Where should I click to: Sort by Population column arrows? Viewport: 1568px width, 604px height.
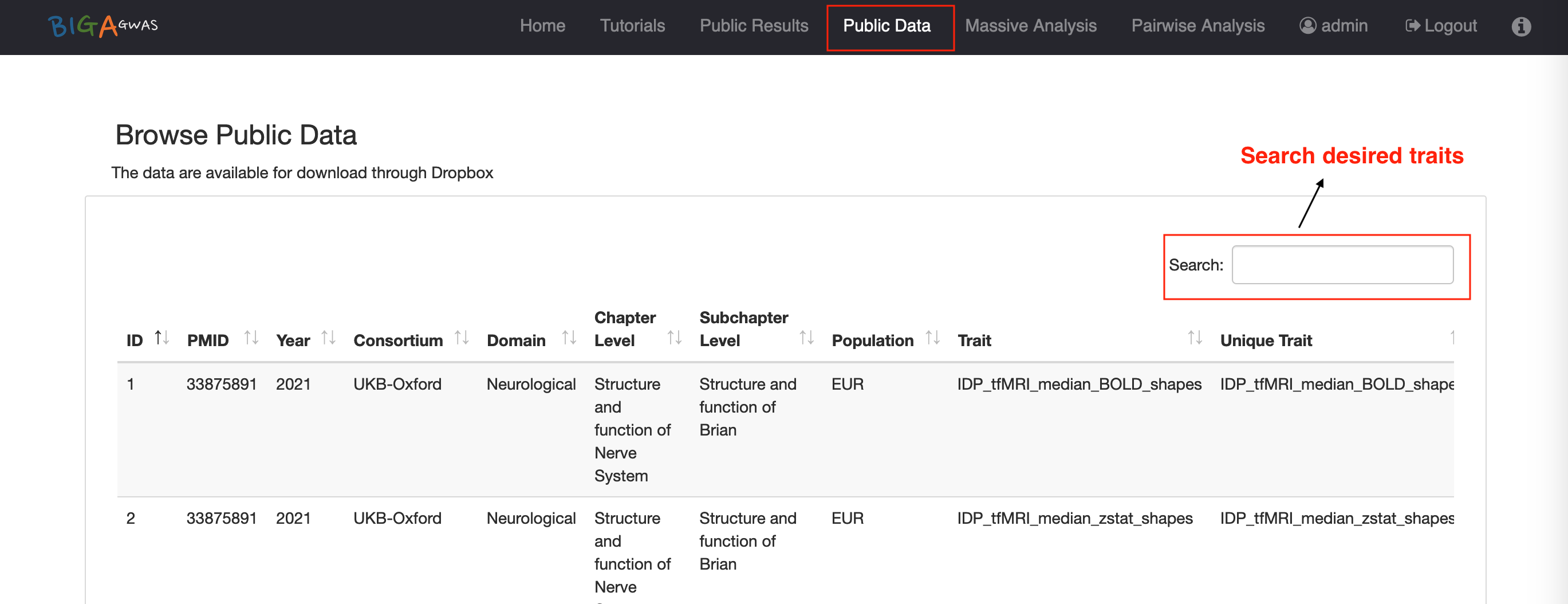tap(932, 338)
